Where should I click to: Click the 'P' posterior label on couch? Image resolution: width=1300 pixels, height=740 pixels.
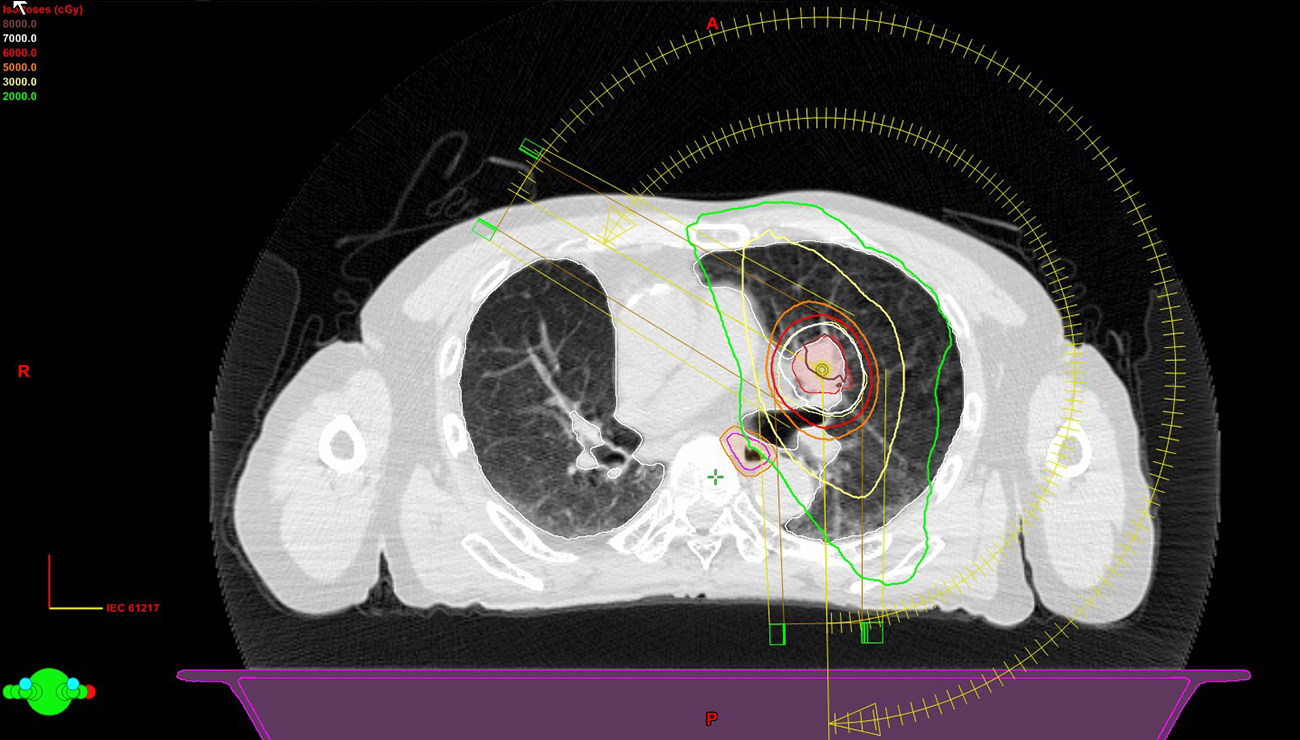pyautogui.click(x=711, y=719)
